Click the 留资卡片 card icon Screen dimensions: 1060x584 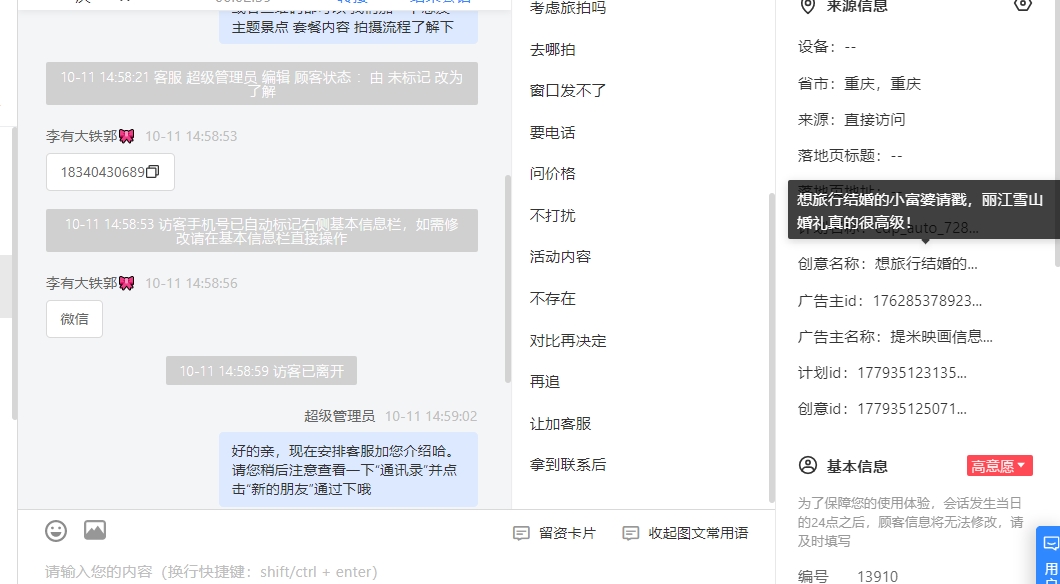[521, 533]
